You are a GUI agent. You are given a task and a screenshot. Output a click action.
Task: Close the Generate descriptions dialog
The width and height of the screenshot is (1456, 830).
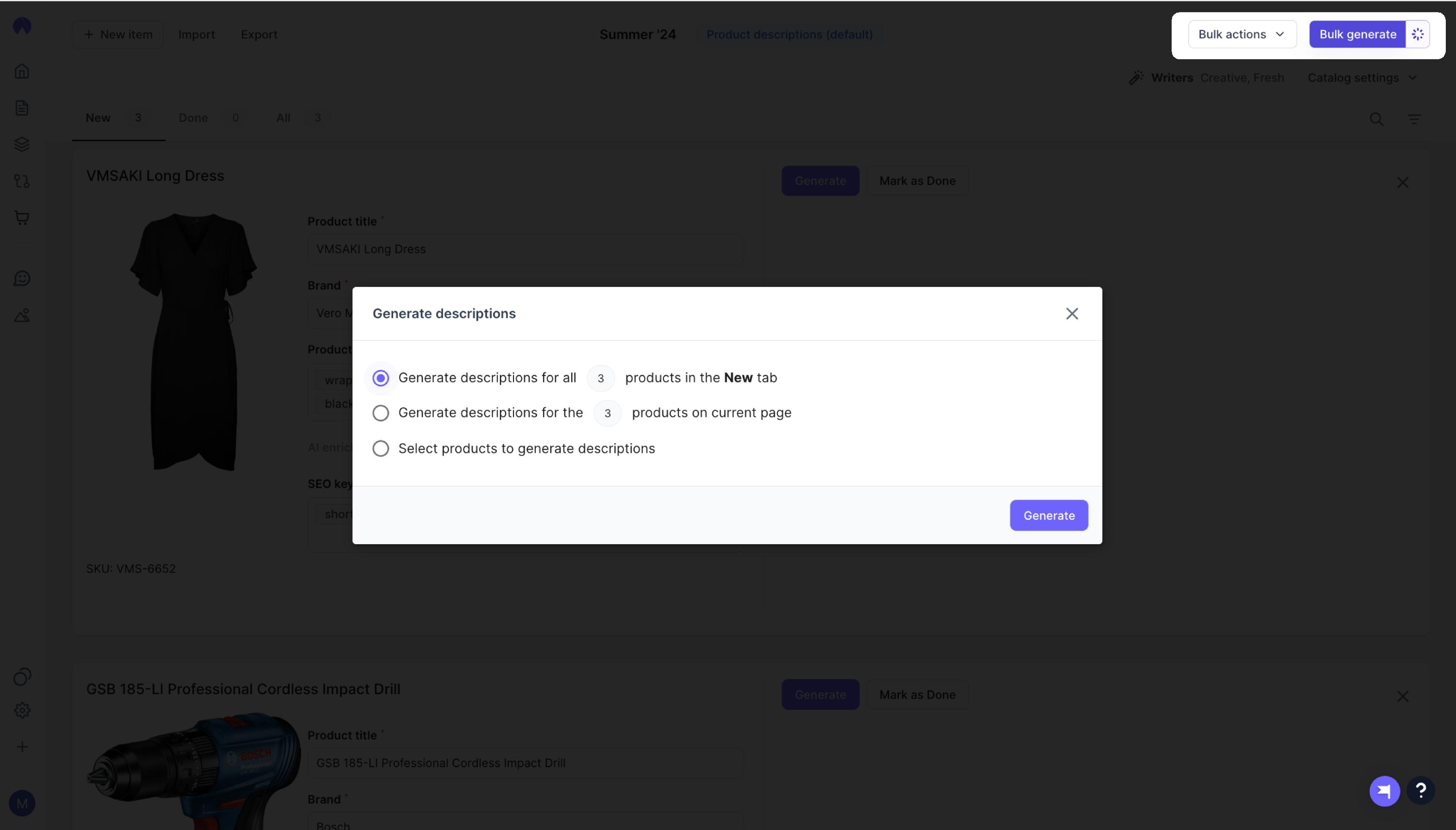pyautogui.click(x=1071, y=314)
